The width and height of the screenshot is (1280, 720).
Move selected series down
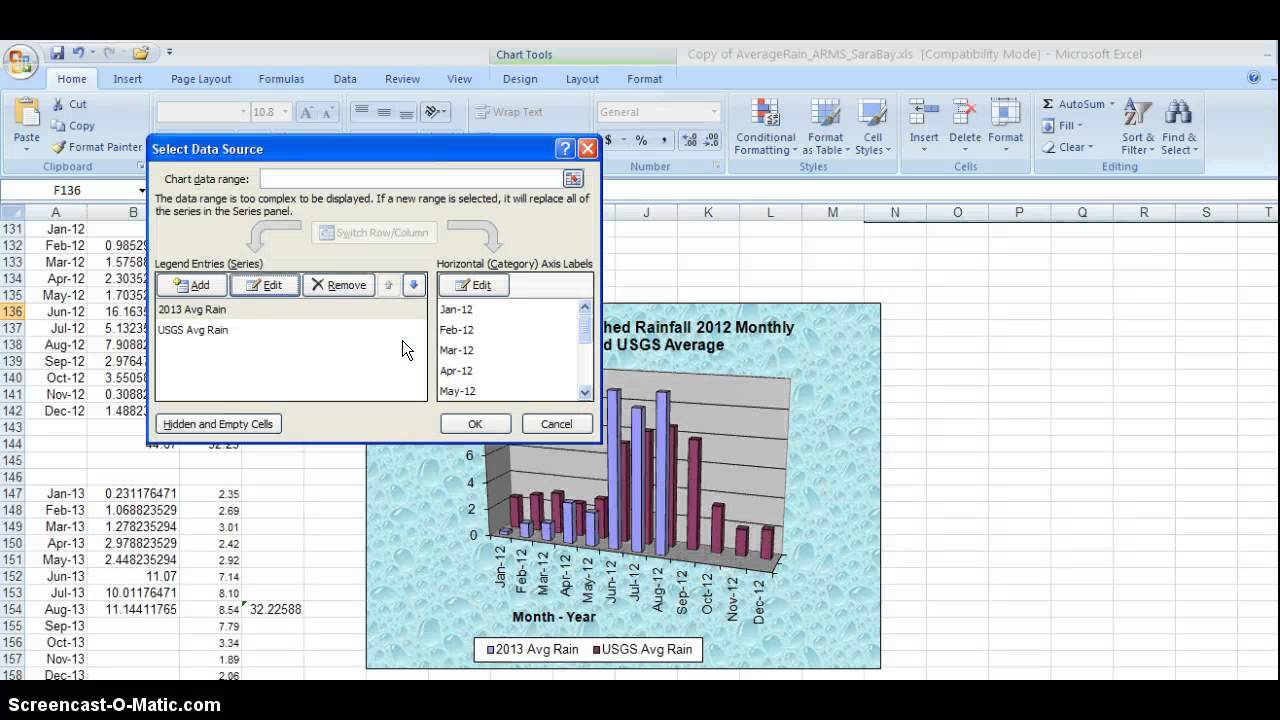413,285
